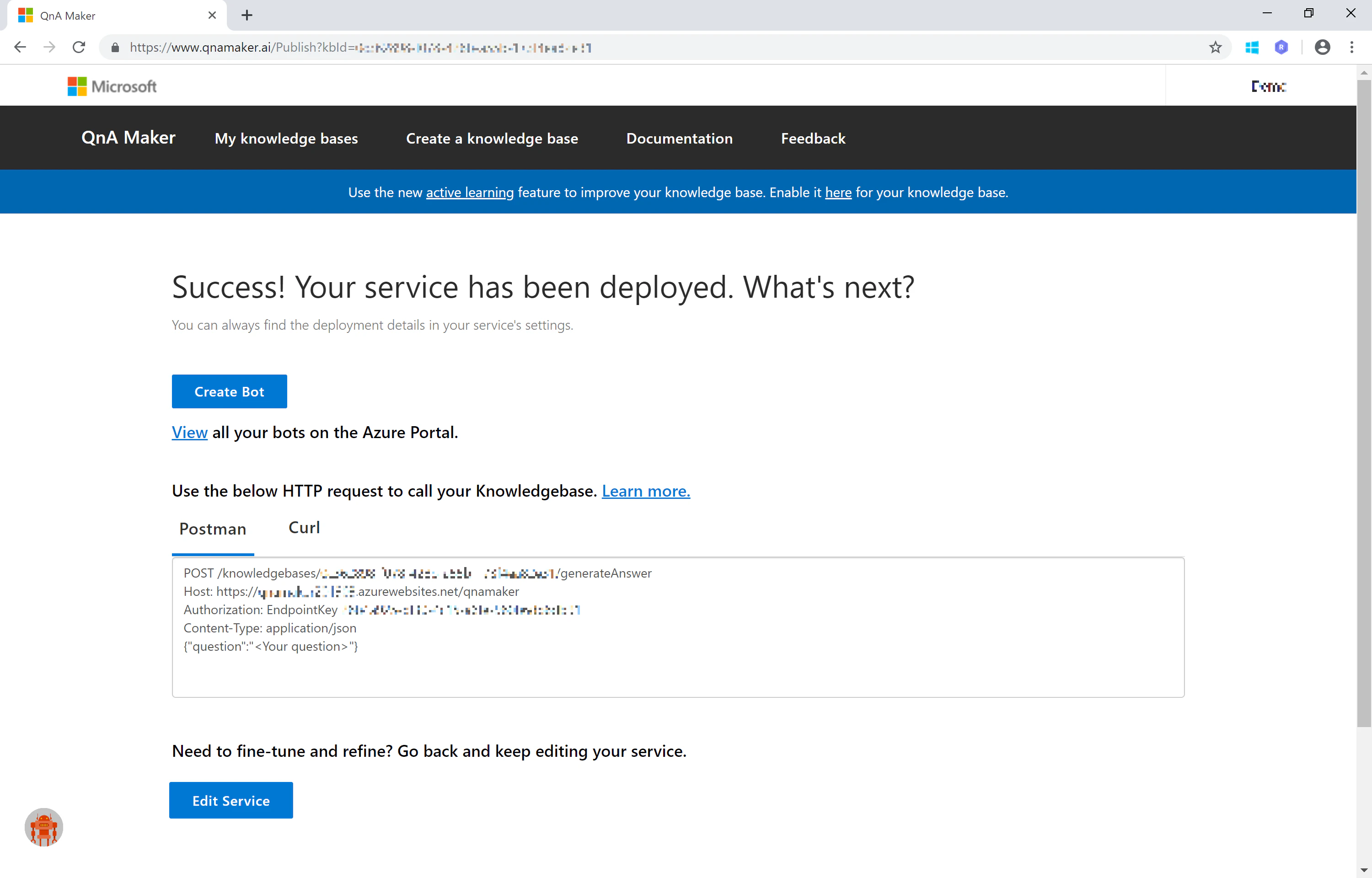Open the Learn more link
This screenshot has height=878, width=1372.
point(646,491)
